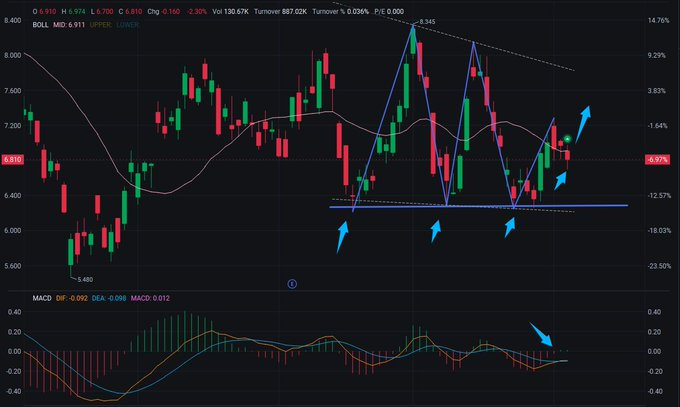680x407 pixels.
Task: Select the MACD indicator title label
Action: (42, 298)
